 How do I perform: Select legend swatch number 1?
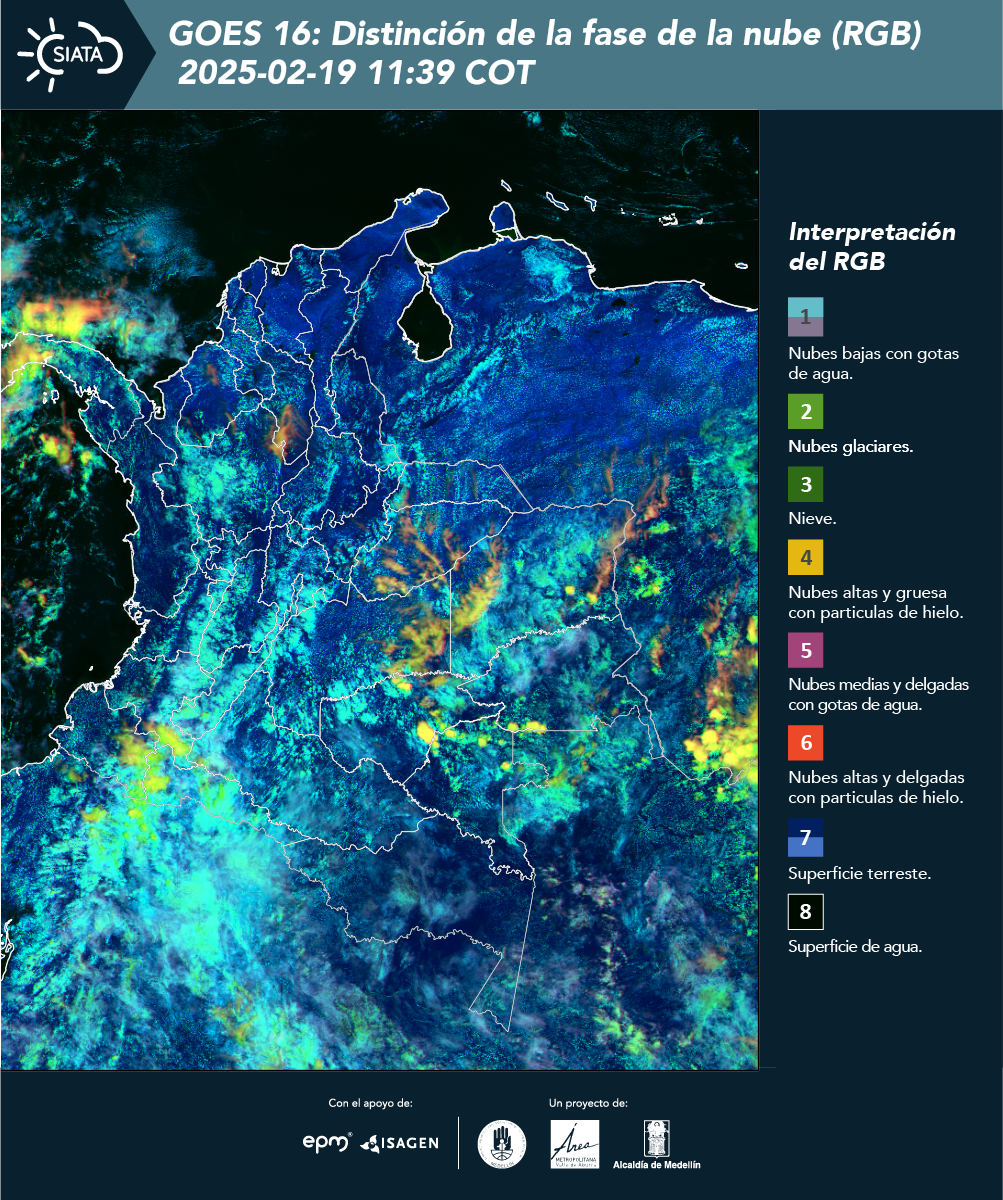(806, 316)
